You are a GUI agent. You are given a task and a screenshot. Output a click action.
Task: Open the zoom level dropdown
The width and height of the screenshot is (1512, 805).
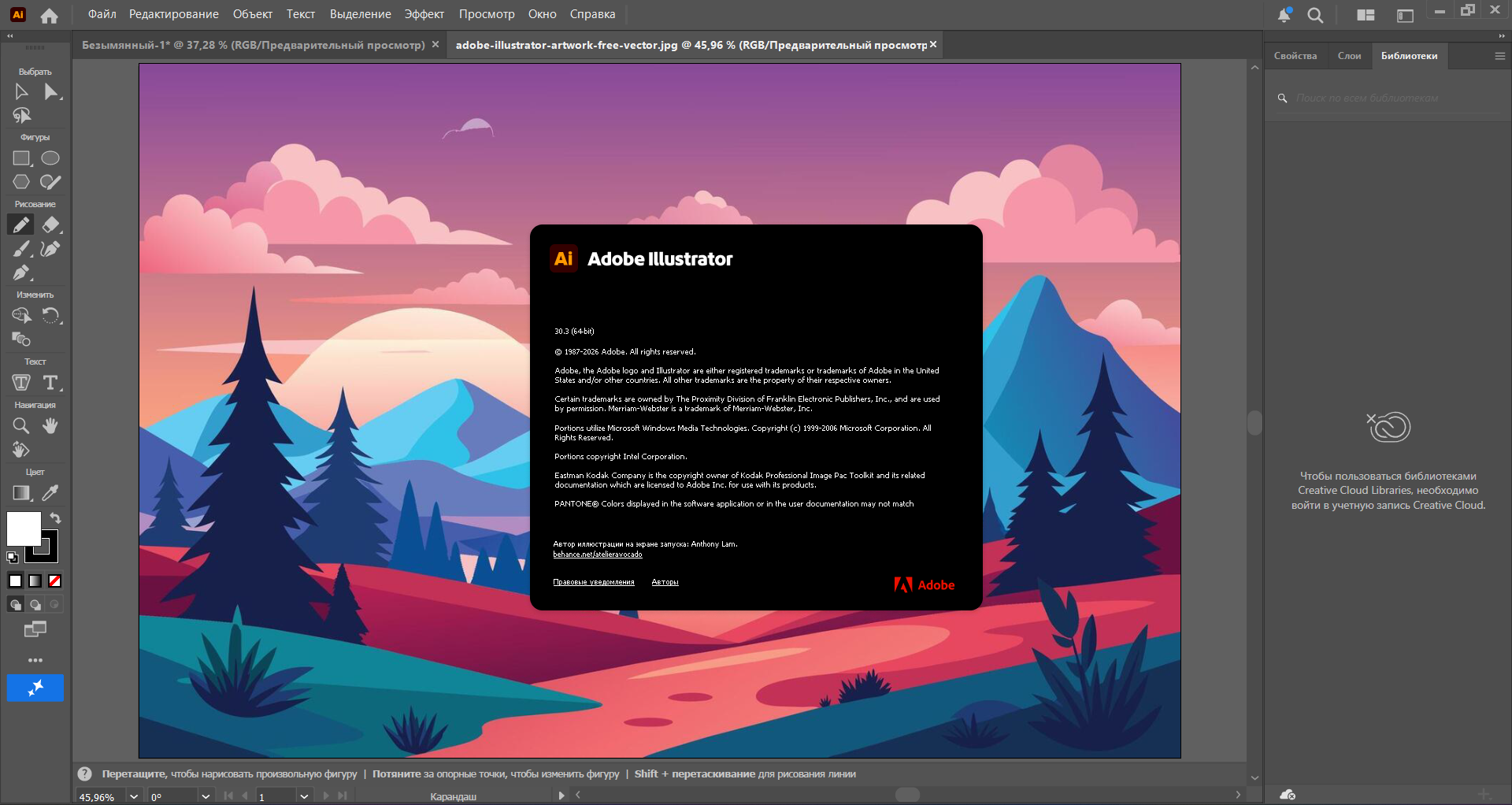click(134, 796)
